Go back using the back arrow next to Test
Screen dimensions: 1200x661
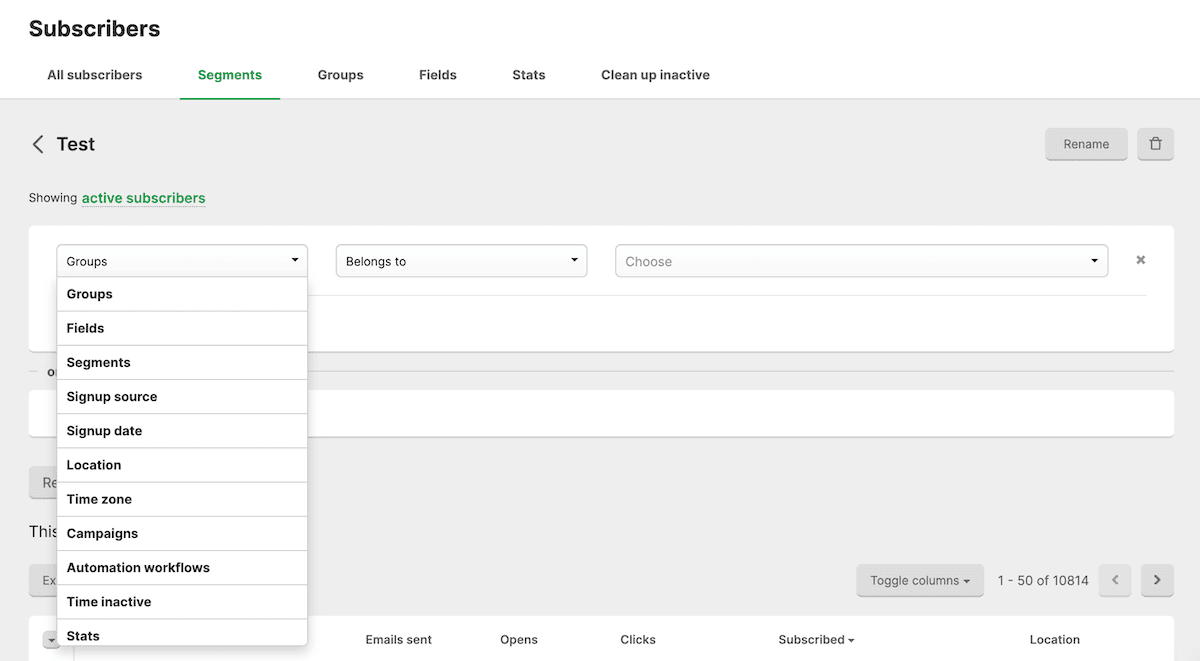point(37,144)
